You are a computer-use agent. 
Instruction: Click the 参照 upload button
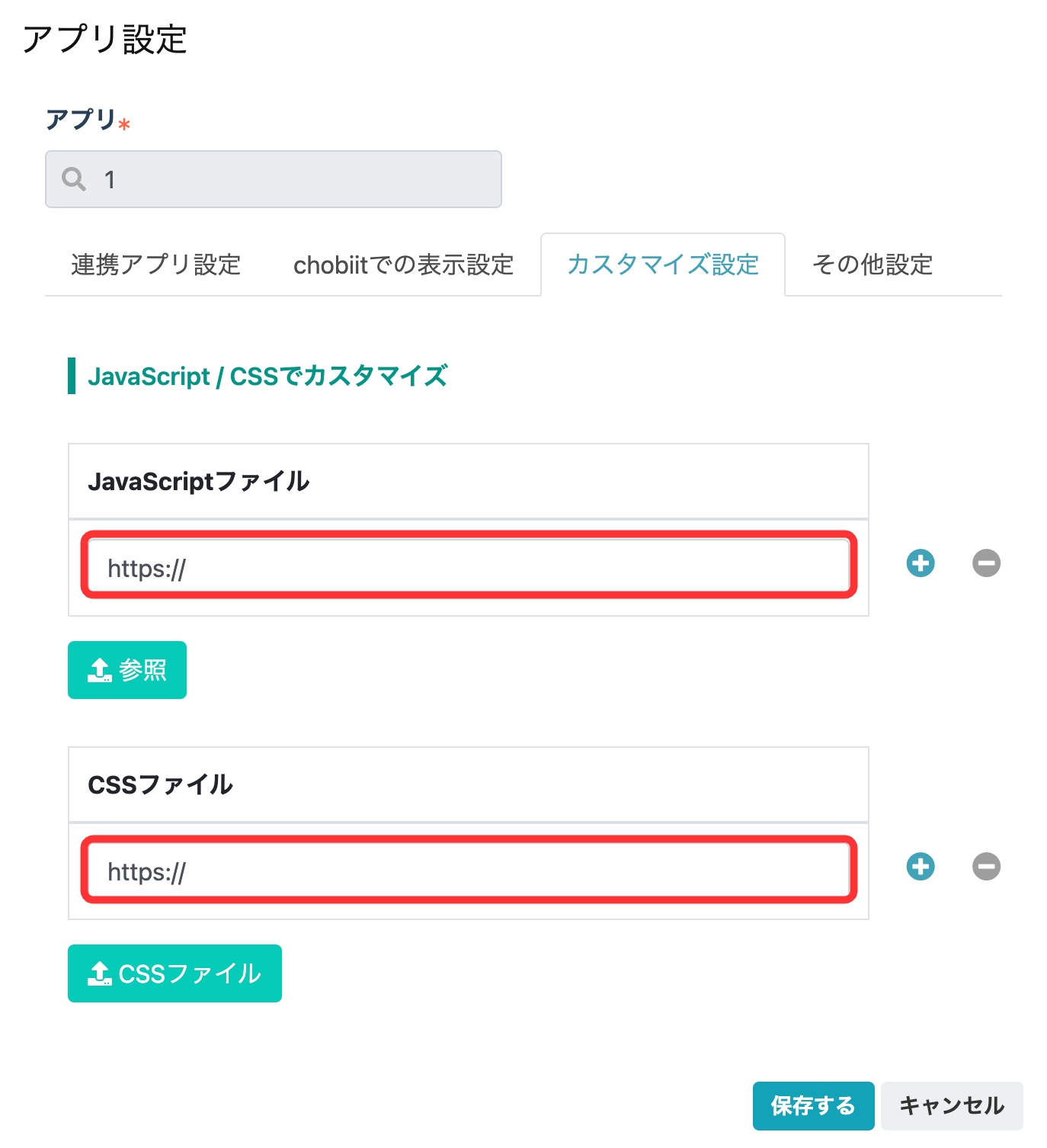(x=127, y=670)
